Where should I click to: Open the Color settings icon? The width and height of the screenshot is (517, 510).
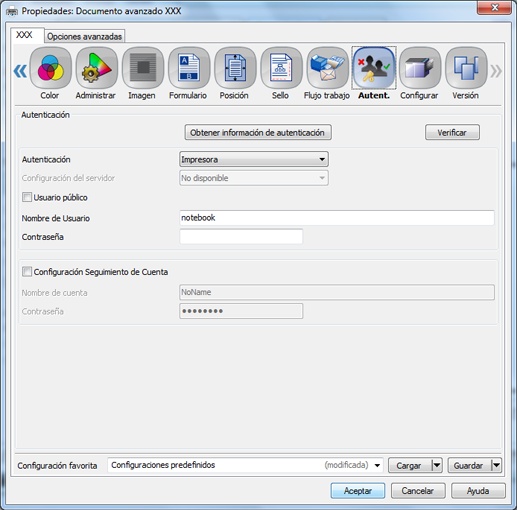pos(50,69)
